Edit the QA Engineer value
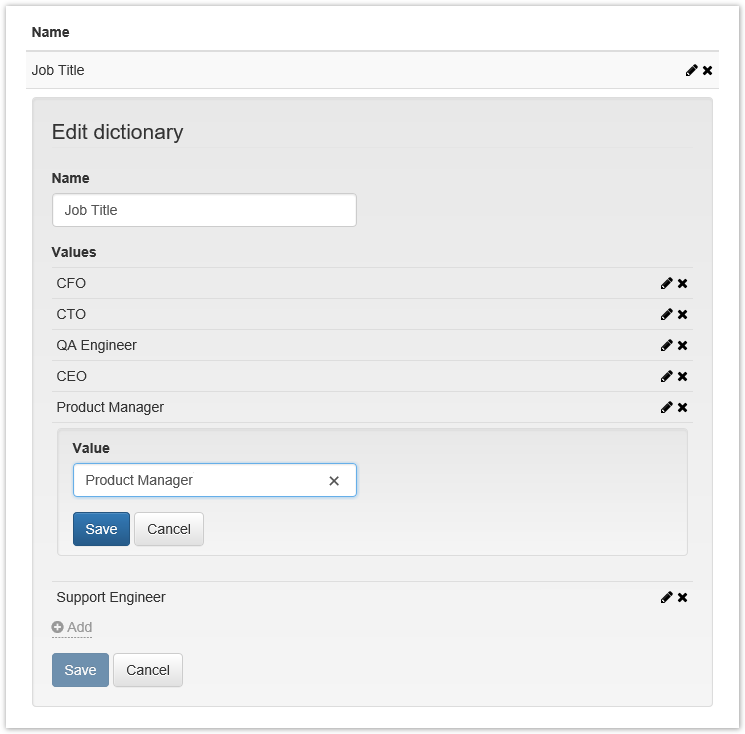Image resolution: width=745 pixels, height=734 pixels. point(666,345)
